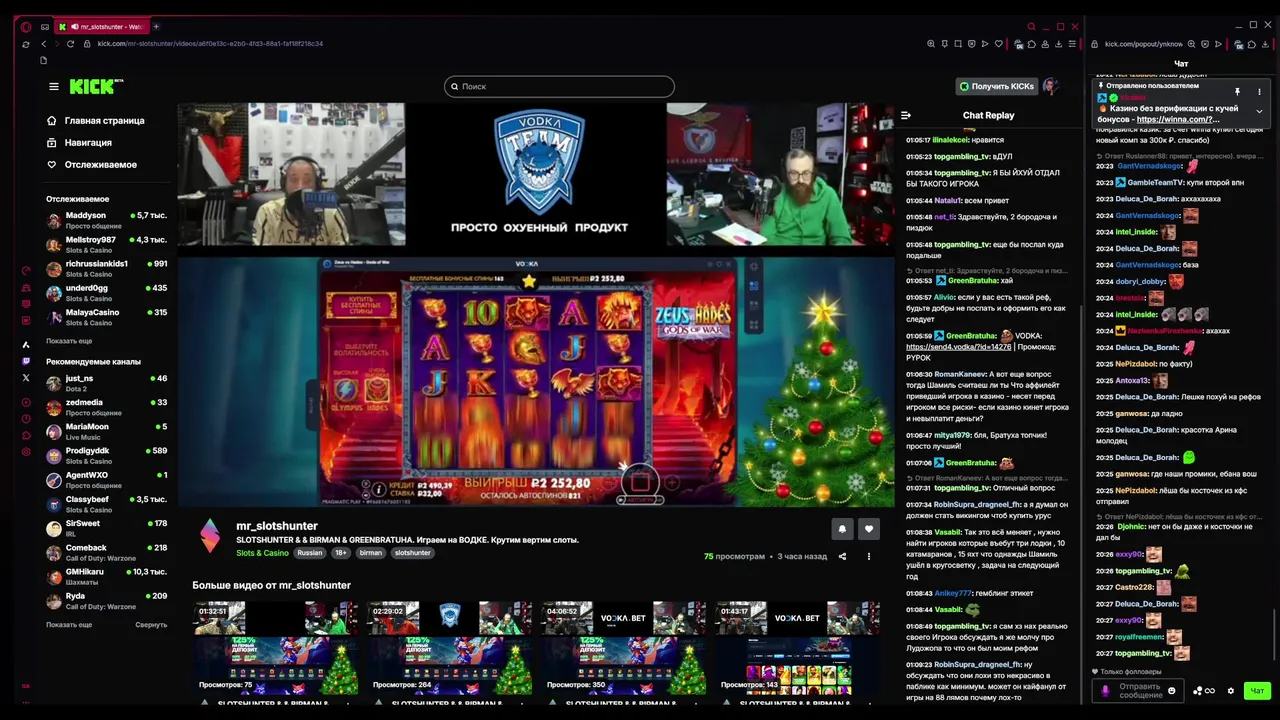The image size is (1280, 720).
Task: Click the mr_slotshunter channel avatar
Action: pyautogui.click(x=210, y=535)
